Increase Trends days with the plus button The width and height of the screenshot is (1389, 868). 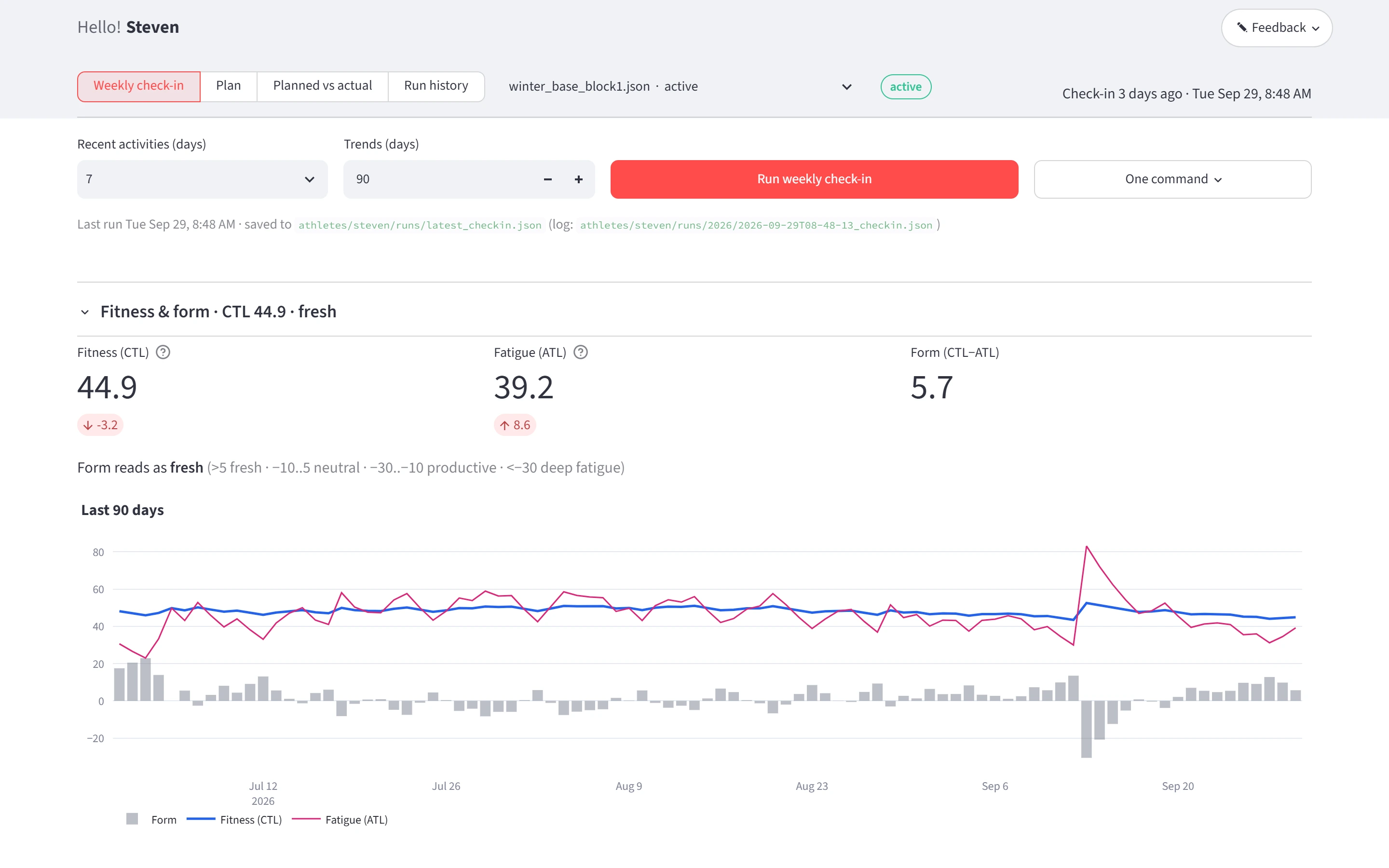coord(579,180)
